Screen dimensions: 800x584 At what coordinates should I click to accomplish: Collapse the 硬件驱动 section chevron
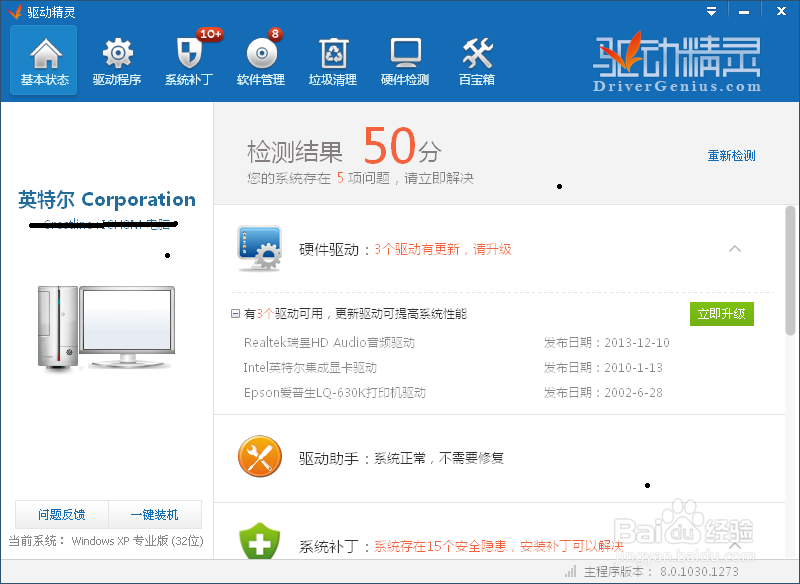coord(735,248)
